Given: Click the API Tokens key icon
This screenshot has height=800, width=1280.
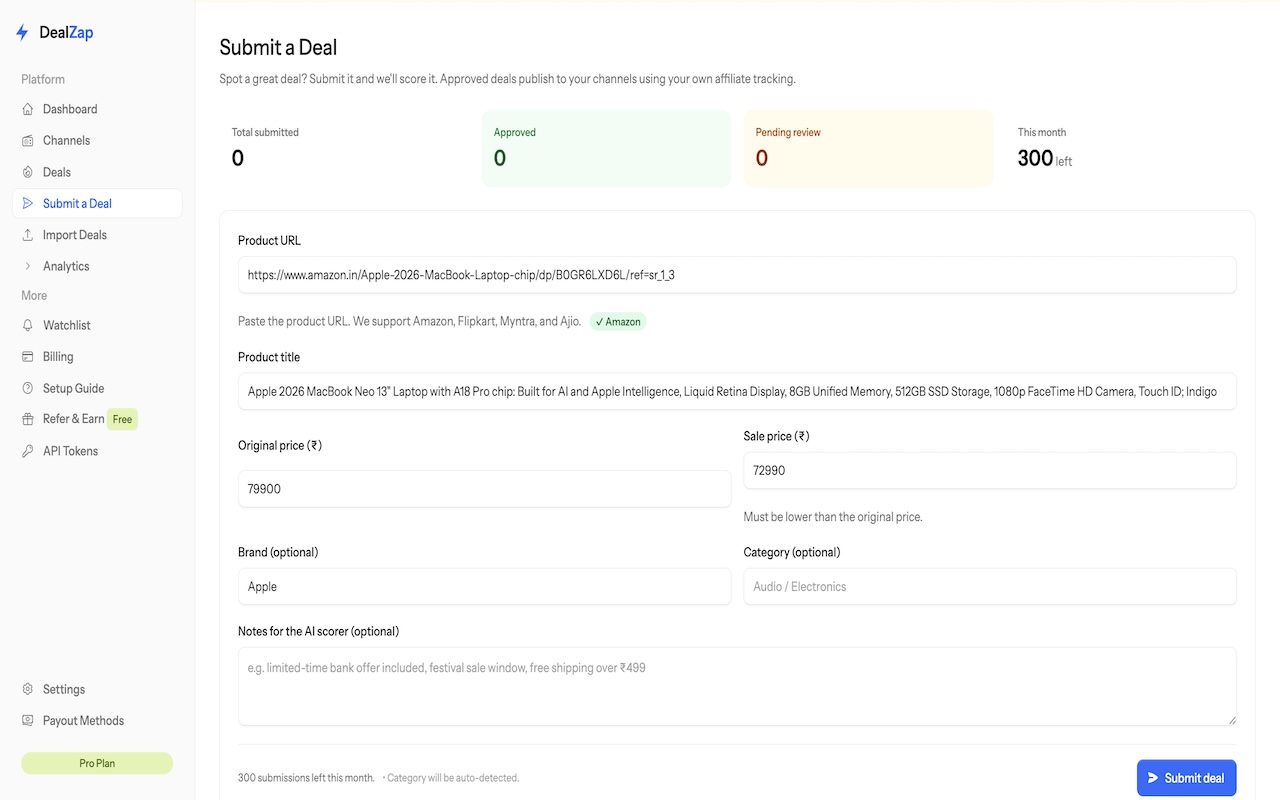Looking at the screenshot, I should point(28,451).
